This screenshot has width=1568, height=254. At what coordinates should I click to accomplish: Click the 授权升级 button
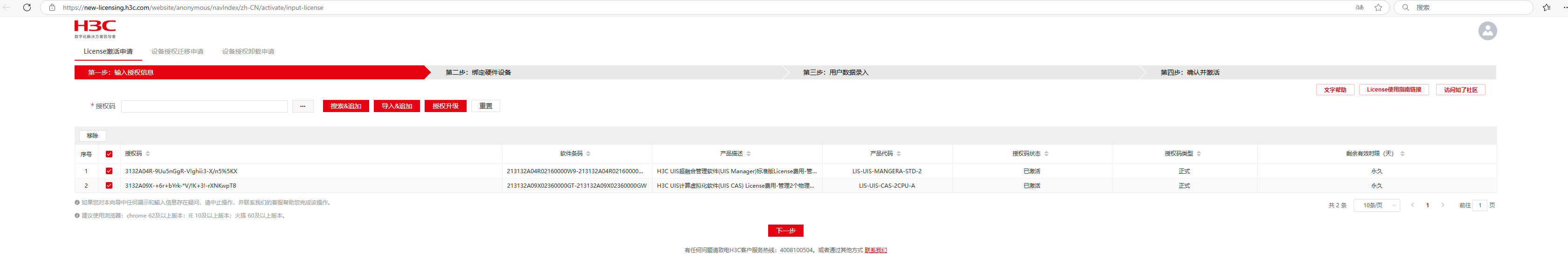(446, 106)
